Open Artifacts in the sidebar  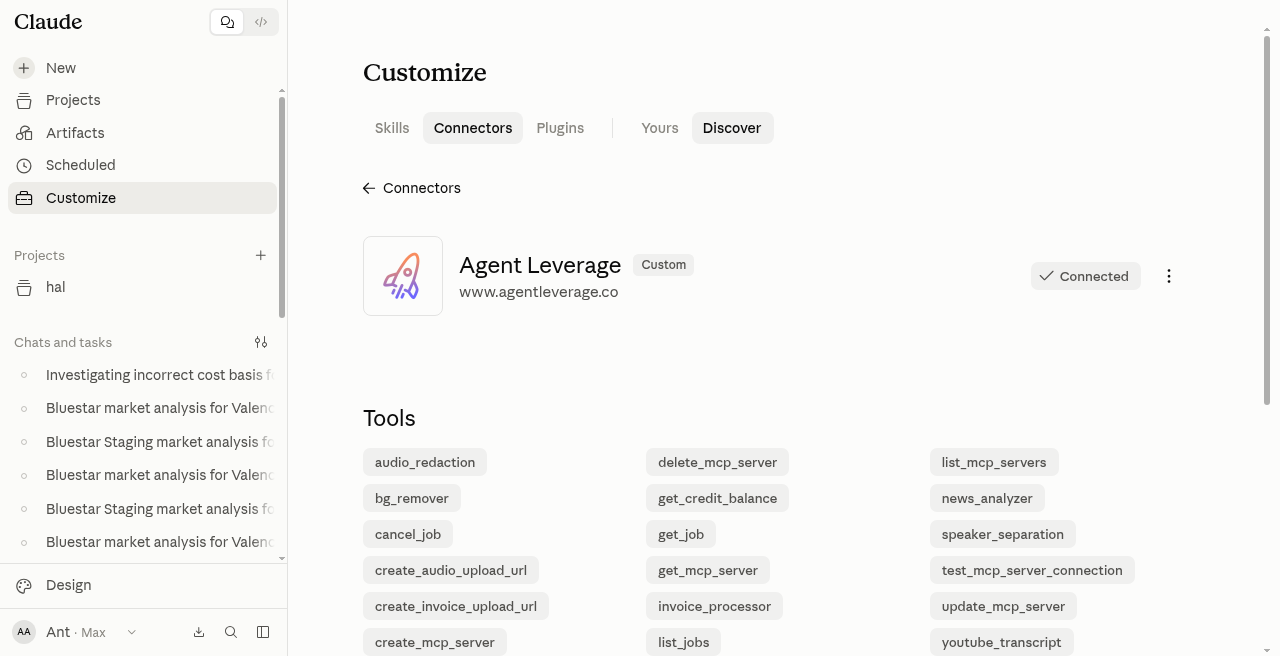pyautogui.click(x=142, y=133)
